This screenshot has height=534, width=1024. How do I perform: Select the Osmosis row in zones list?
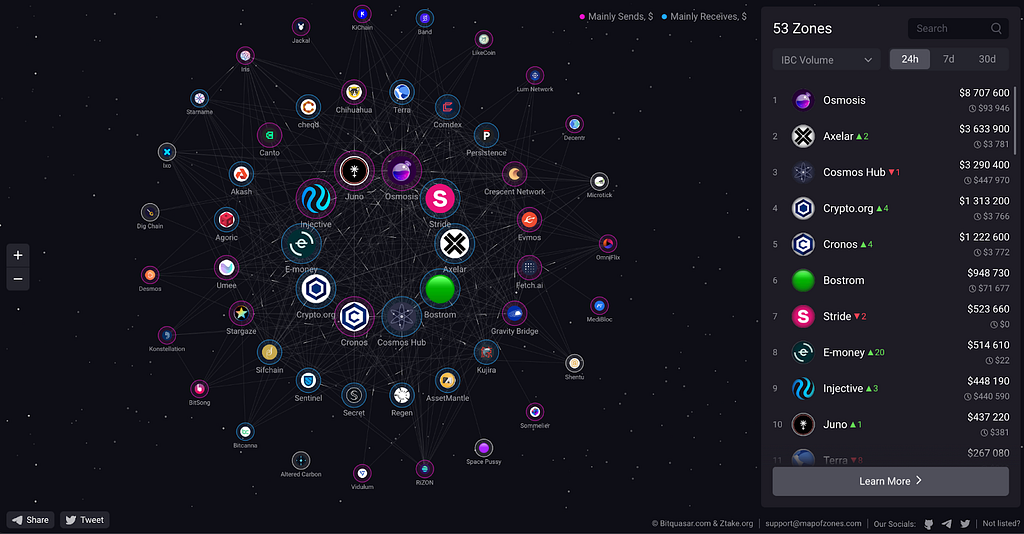point(890,101)
